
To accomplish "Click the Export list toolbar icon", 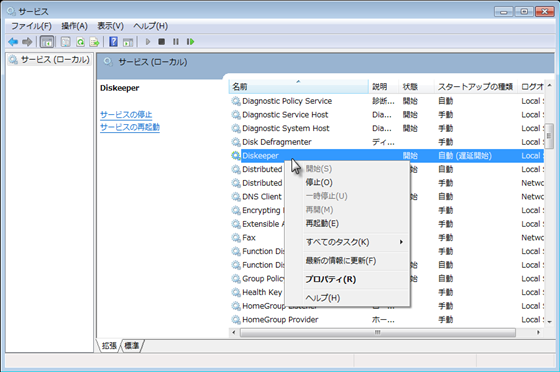I will pos(94,42).
